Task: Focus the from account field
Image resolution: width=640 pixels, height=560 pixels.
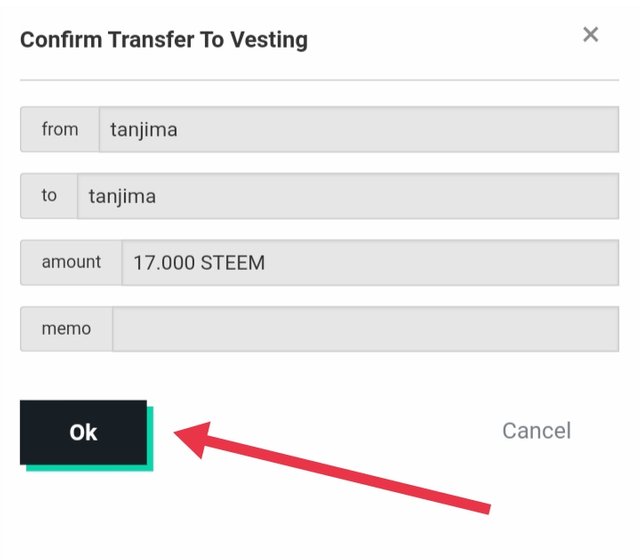Action: click(359, 129)
